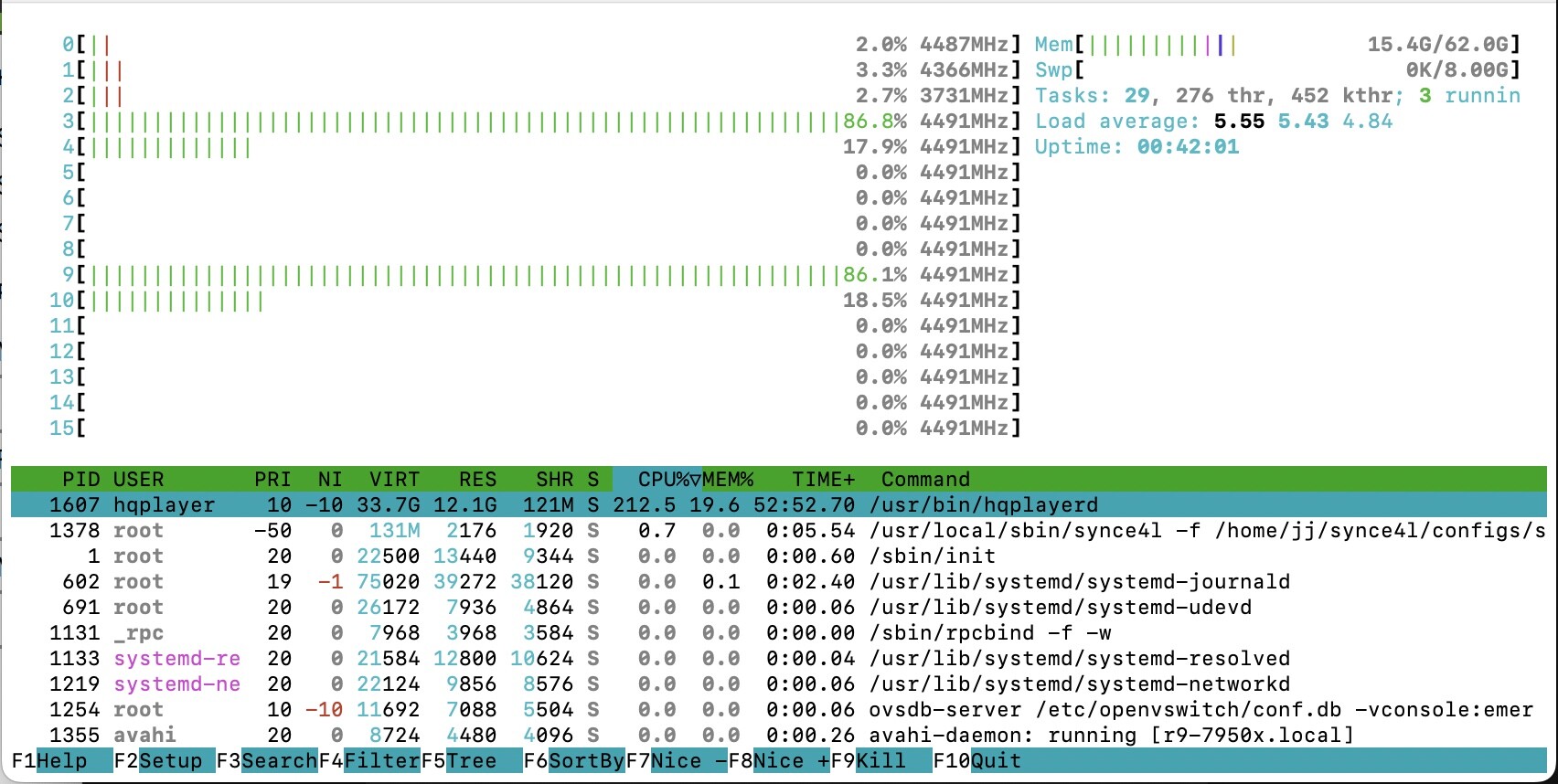The image size is (1558, 784).
Task: Click the Uptime 00:42:01 line
Action: tap(1136, 146)
